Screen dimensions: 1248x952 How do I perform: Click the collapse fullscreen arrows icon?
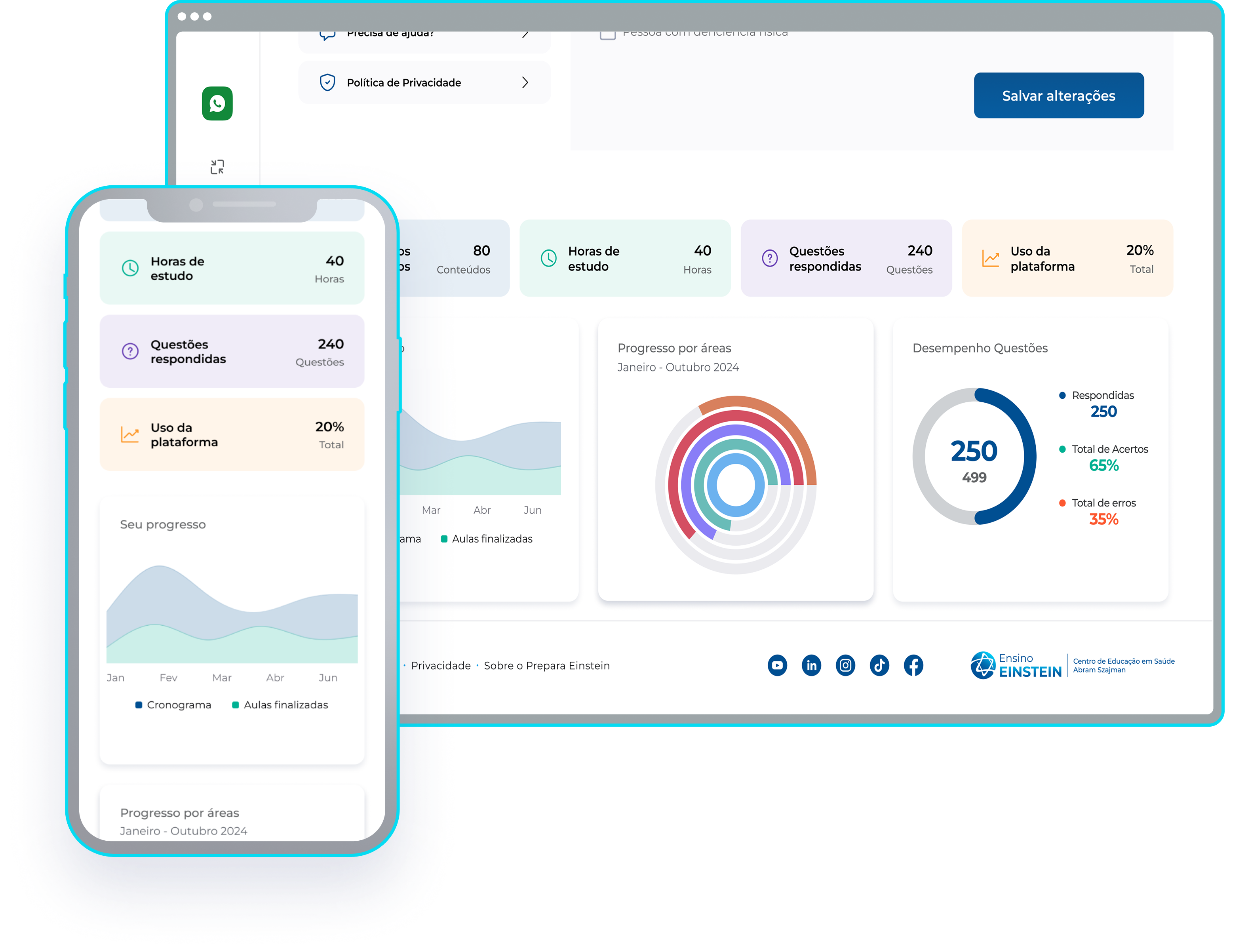(x=217, y=167)
